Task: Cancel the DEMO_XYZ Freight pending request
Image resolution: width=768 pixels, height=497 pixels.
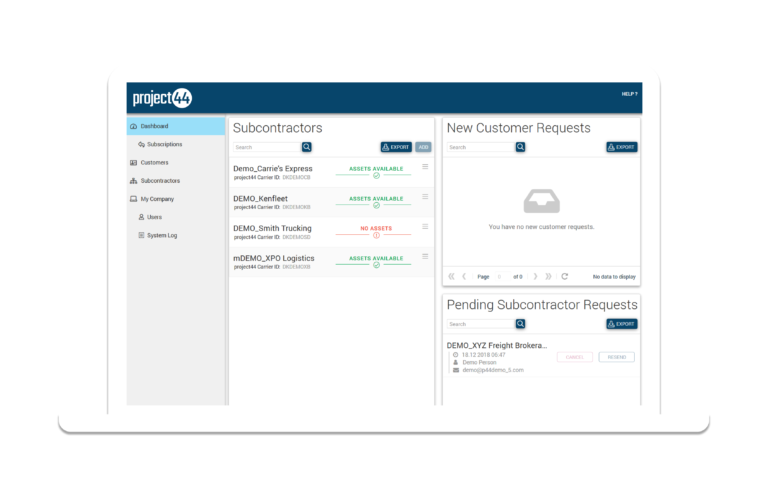Action: pos(575,357)
